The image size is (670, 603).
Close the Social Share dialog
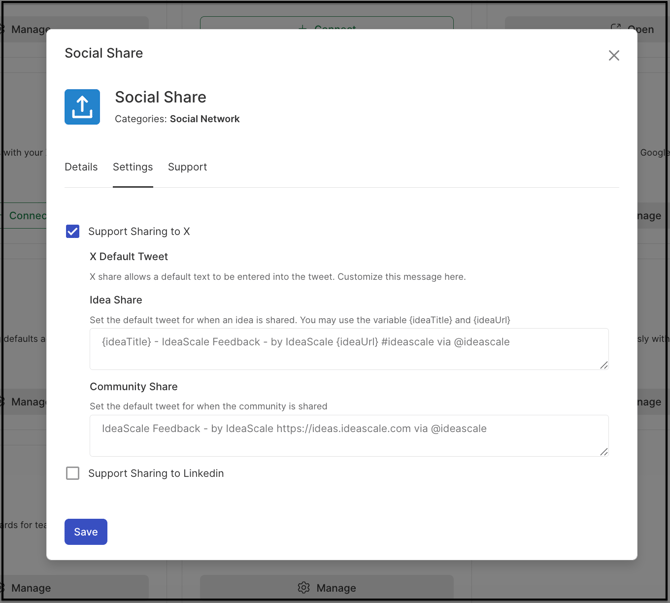point(614,56)
